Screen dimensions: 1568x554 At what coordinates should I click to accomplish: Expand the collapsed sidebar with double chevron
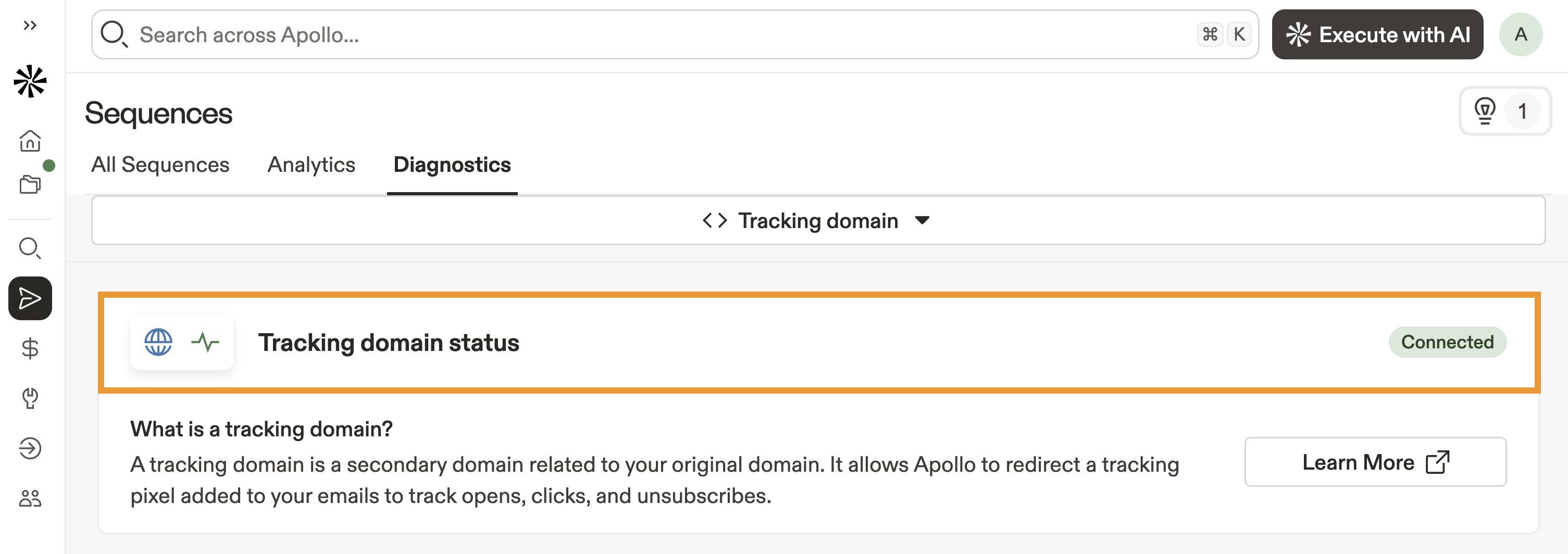(x=30, y=26)
